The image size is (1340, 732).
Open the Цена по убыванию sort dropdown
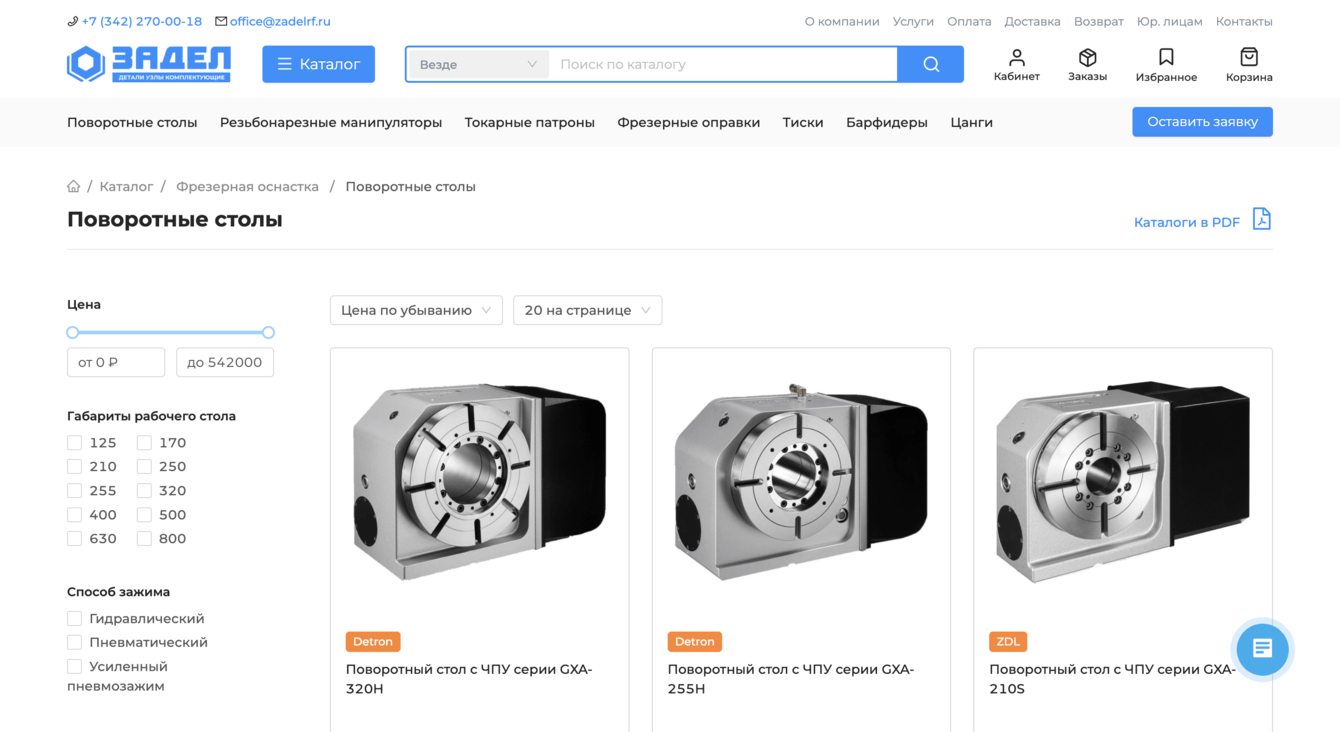[x=416, y=310]
